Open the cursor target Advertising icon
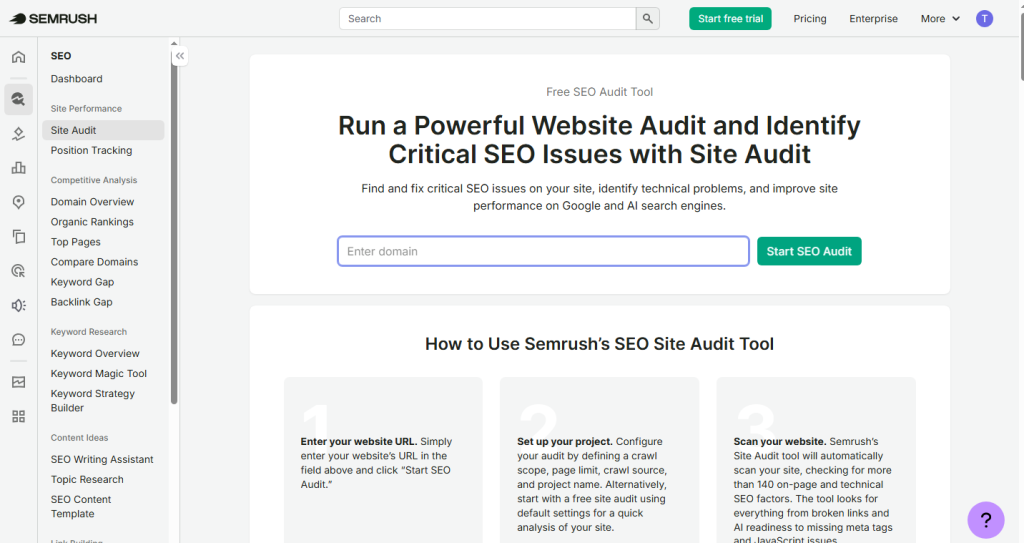Image resolution: width=1024 pixels, height=543 pixels. 18,271
